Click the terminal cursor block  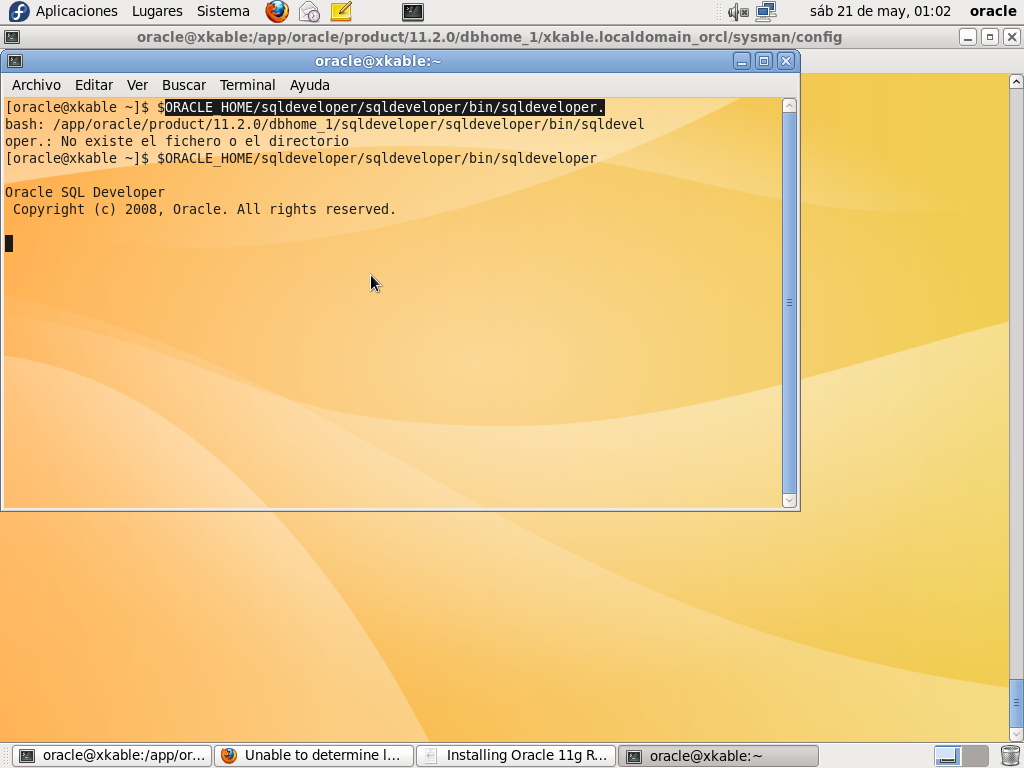9,244
